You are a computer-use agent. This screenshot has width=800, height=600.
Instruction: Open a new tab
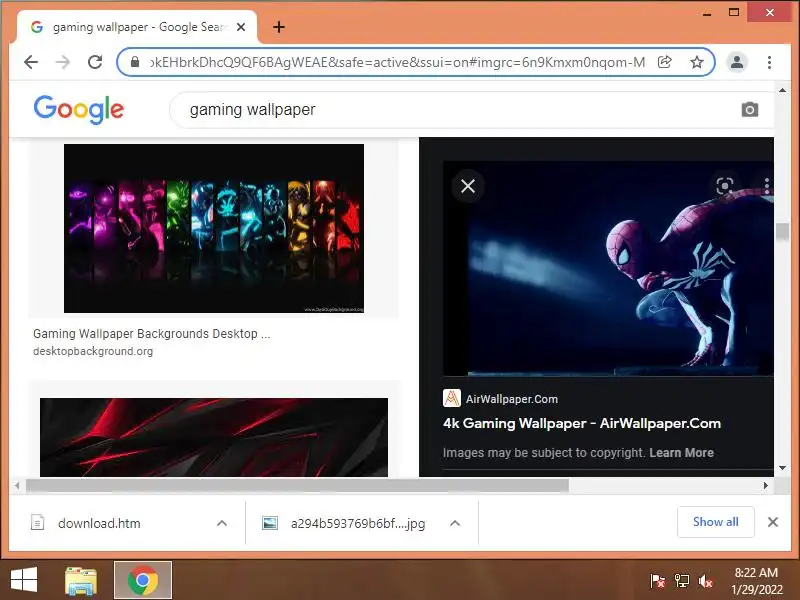pos(279,27)
